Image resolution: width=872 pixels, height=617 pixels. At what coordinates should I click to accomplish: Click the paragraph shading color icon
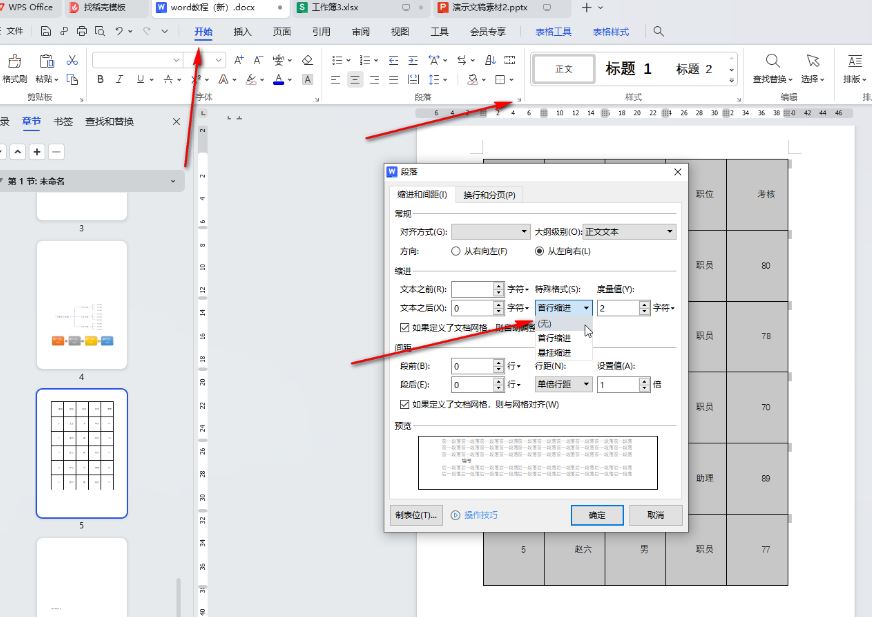point(473,80)
